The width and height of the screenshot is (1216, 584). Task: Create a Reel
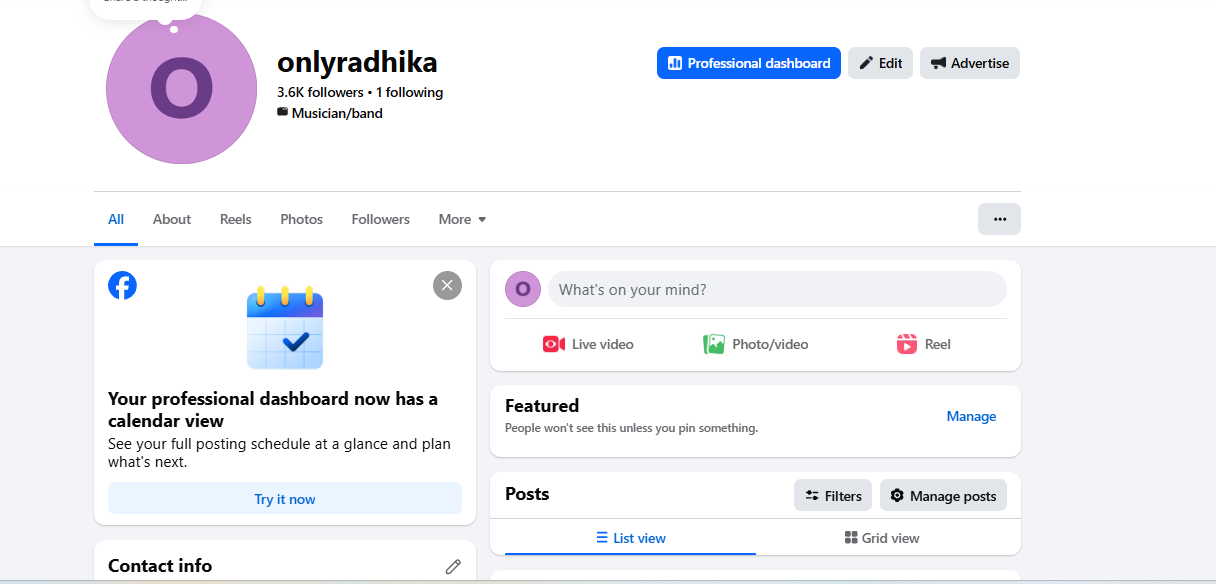point(923,344)
